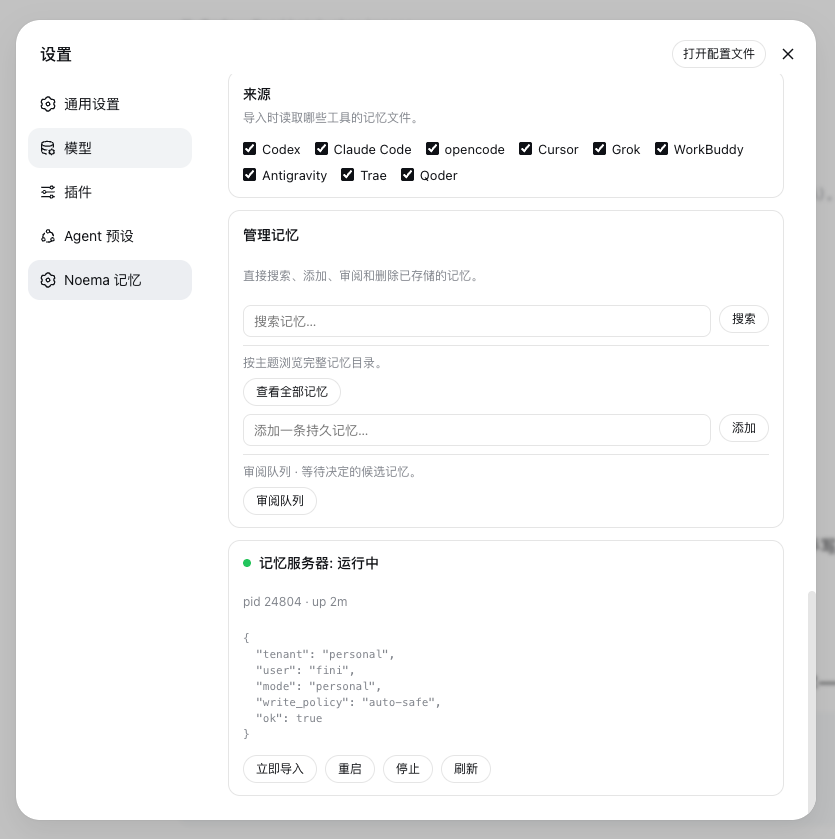Click the database icon beside 模型
835x839 pixels.
tap(48, 148)
